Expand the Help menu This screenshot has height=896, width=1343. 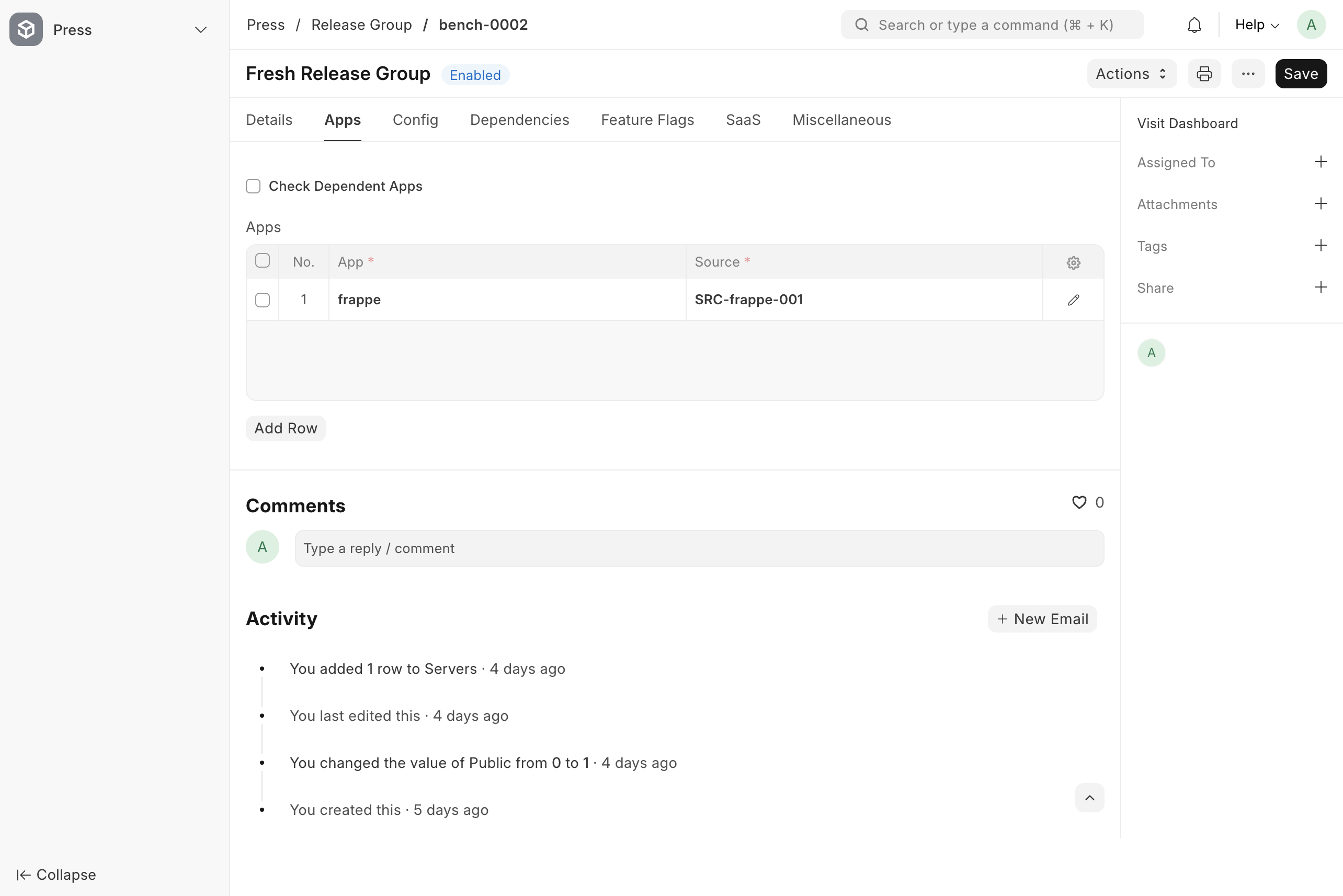tap(1256, 25)
